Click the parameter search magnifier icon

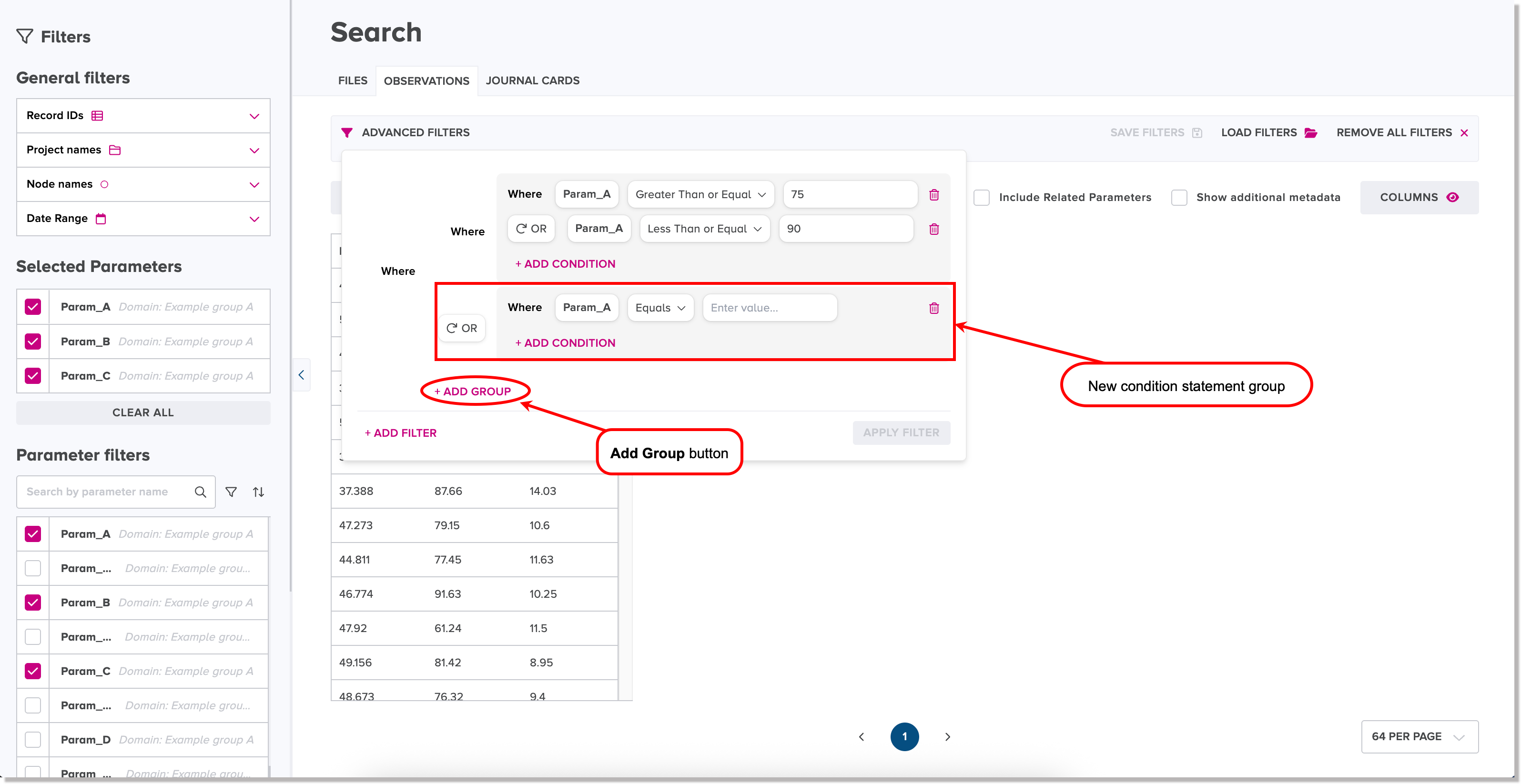click(x=201, y=492)
